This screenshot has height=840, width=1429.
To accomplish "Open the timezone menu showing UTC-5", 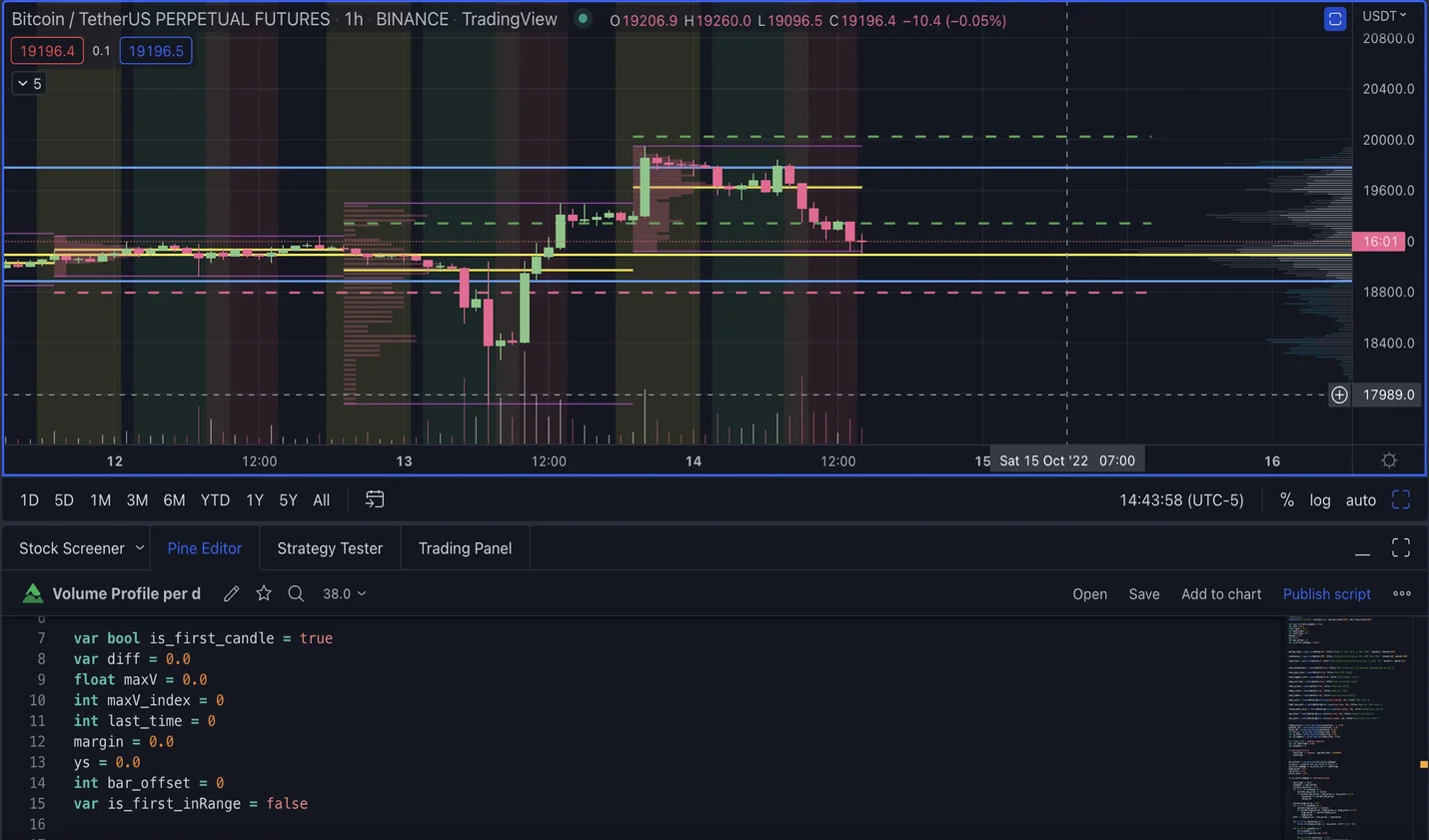I will tap(1181, 499).
